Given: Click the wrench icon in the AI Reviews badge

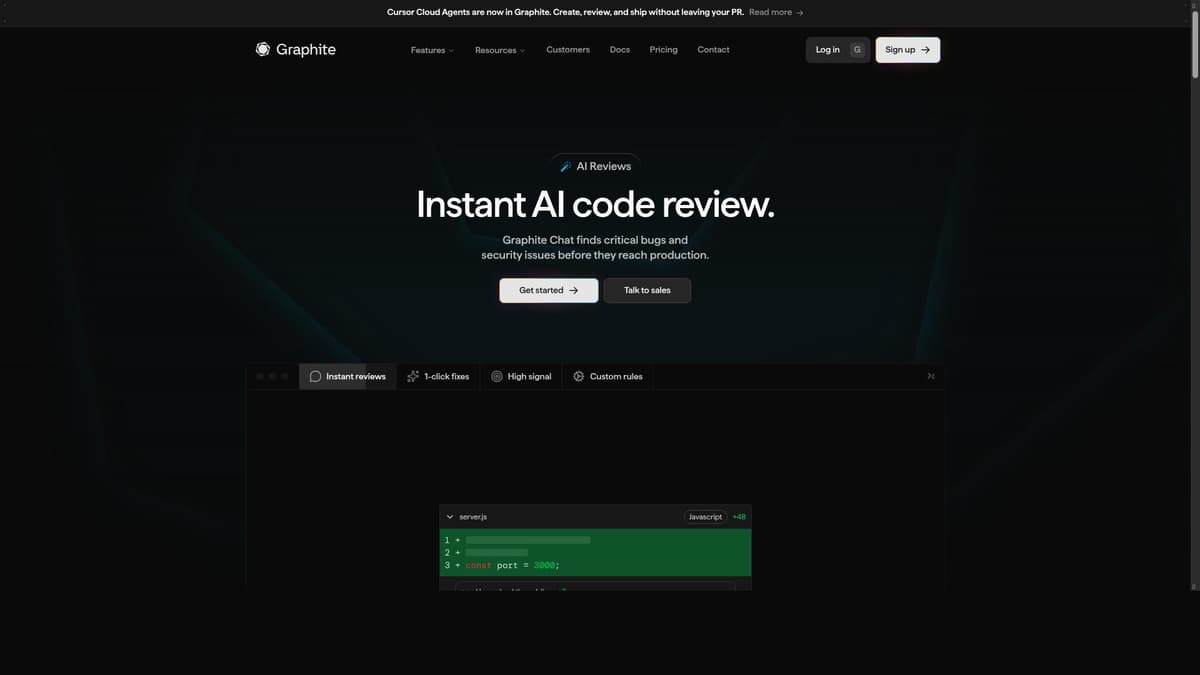Looking at the screenshot, I should [x=566, y=166].
